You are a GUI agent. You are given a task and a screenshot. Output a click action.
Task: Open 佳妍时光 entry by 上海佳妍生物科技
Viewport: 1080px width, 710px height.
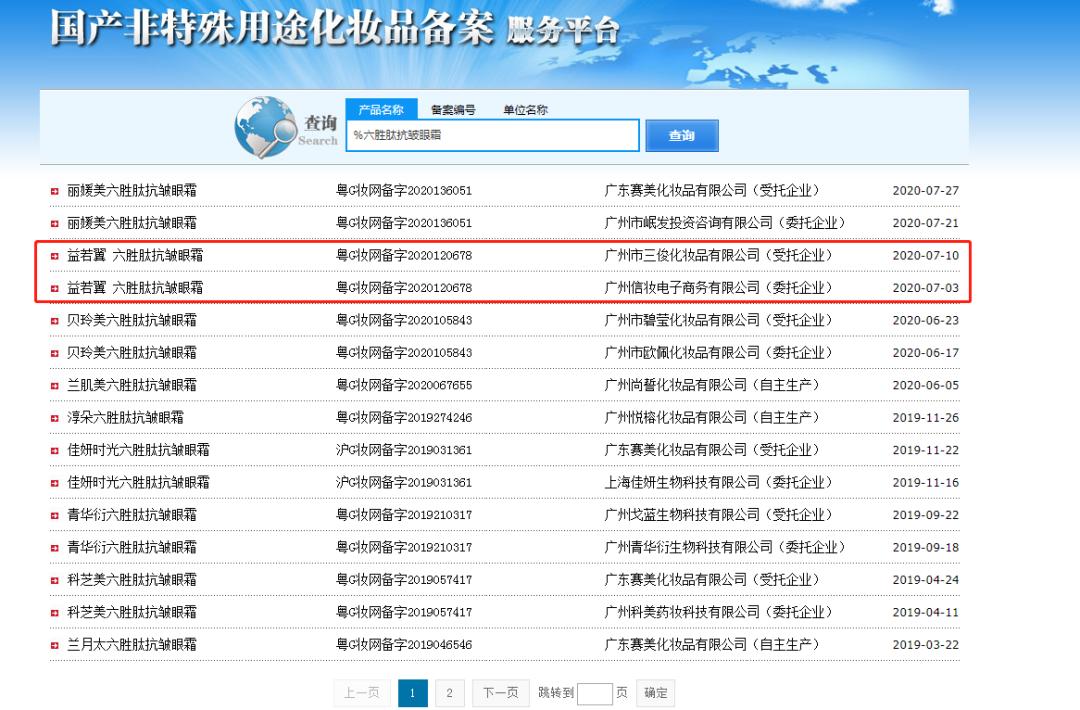138,482
